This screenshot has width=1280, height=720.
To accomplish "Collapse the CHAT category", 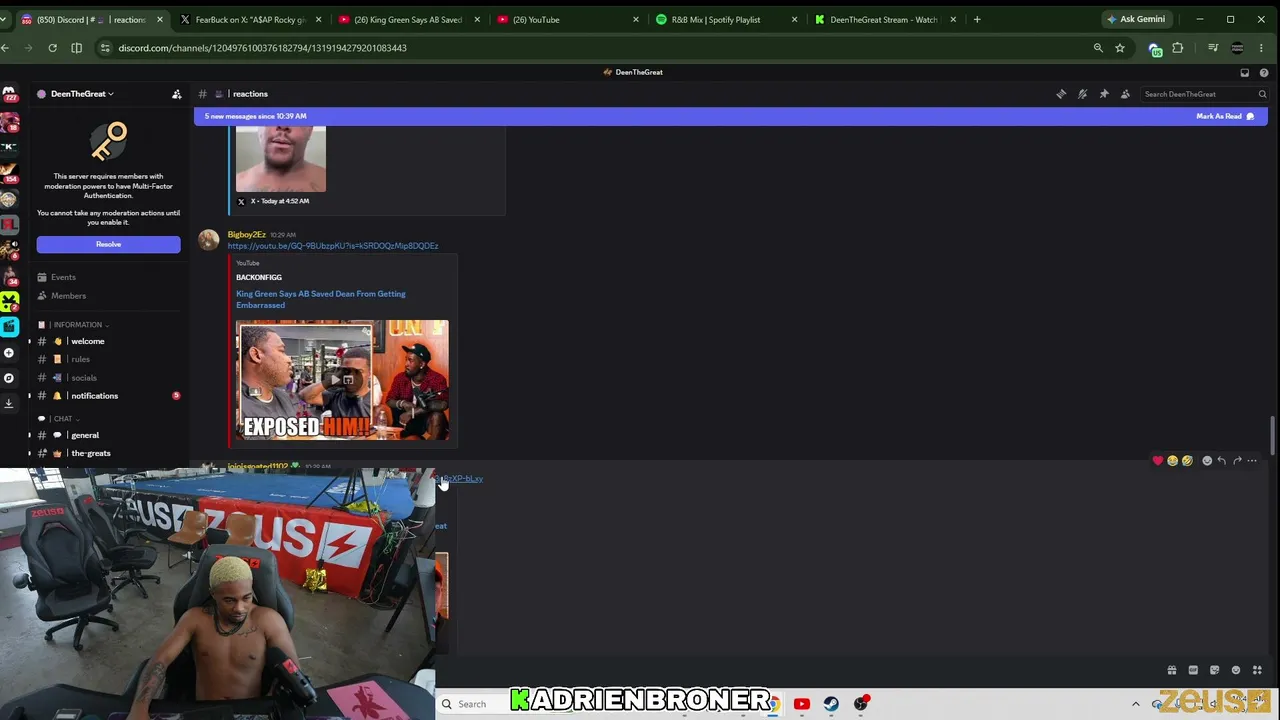I will pyautogui.click(x=65, y=419).
